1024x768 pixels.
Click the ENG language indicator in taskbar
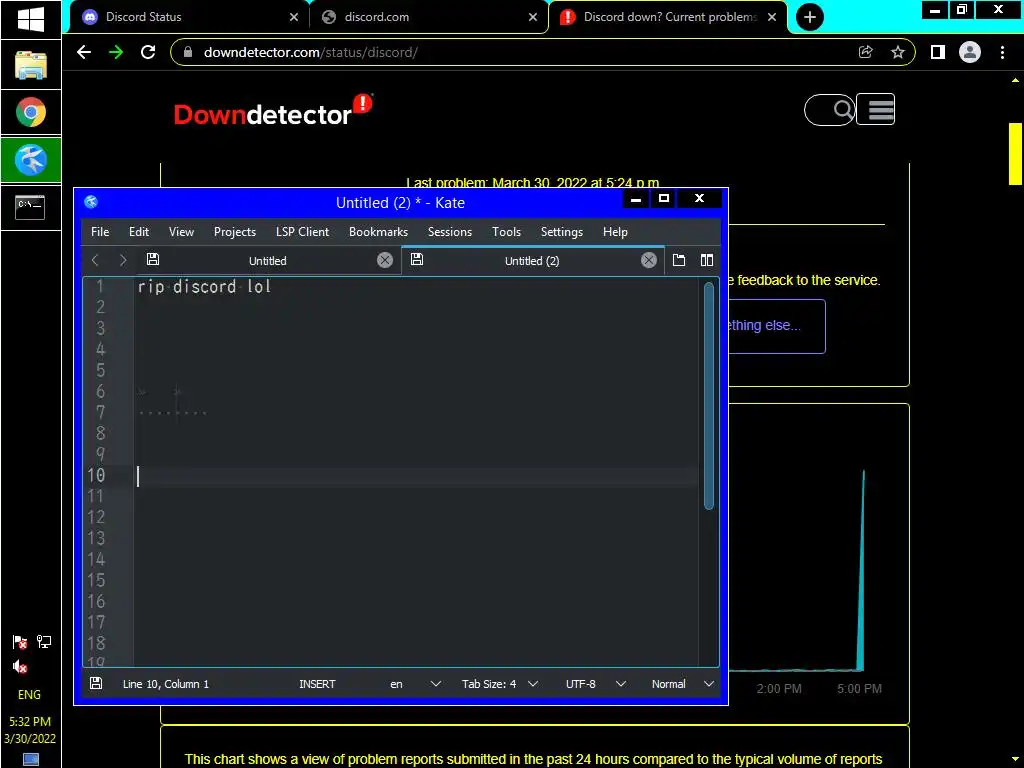29,694
